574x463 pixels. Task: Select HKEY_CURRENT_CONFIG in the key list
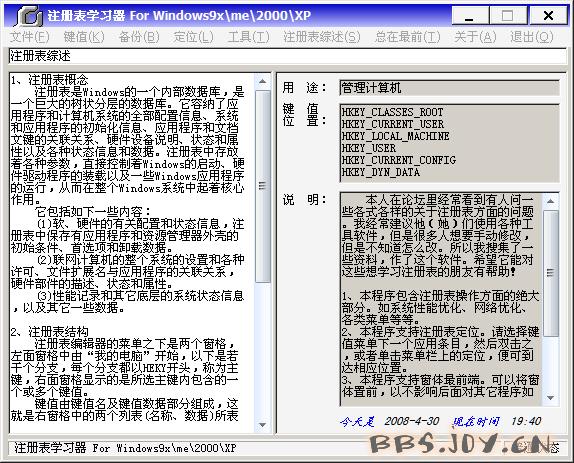click(399, 160)
